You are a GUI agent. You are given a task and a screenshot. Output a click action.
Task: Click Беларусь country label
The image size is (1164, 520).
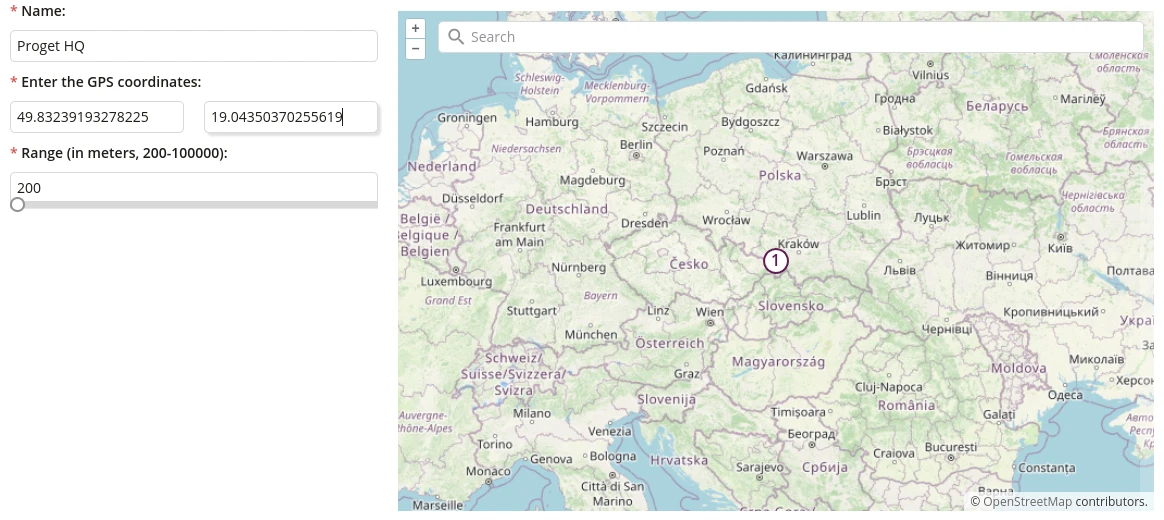click(998, 106)
